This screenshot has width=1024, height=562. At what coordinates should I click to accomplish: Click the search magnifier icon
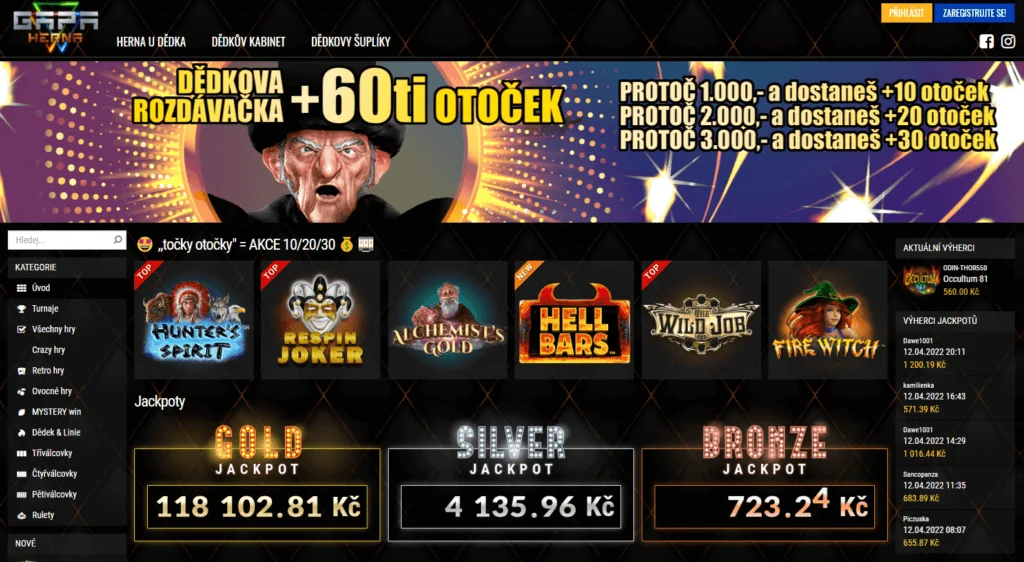(118, 240)
